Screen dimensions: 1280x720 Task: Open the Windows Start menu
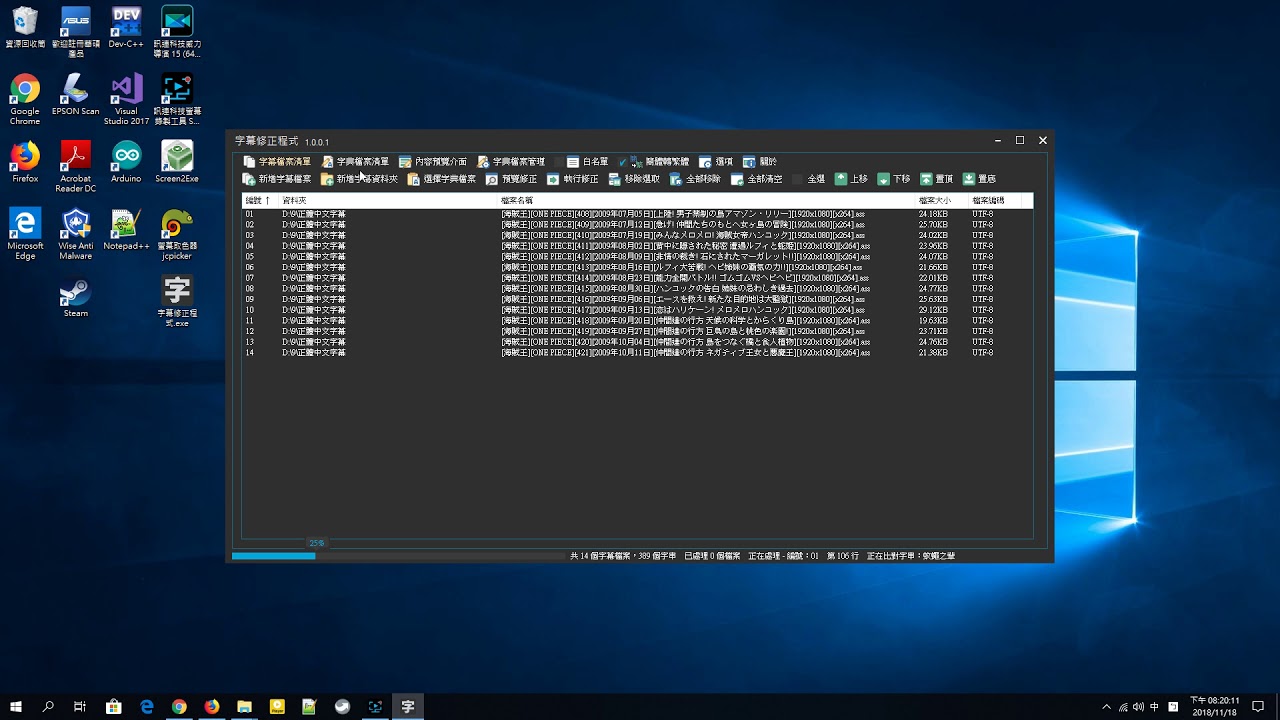click(x=16, y=707)
